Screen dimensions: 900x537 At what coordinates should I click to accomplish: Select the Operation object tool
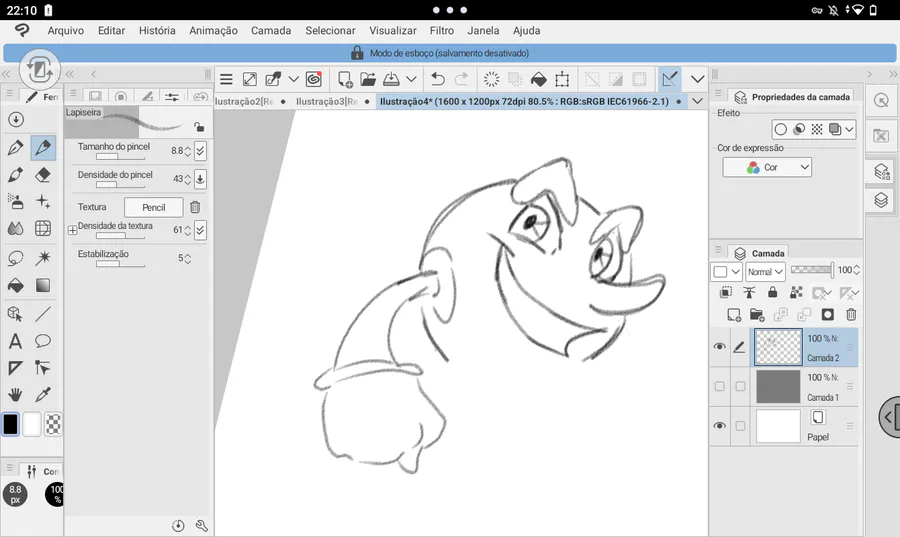(15, 314)
